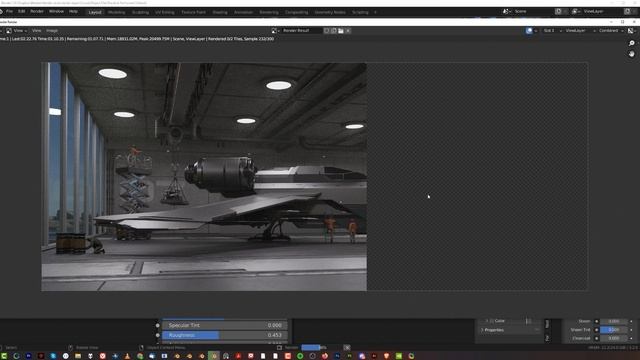Open the Edit menu
Image resolution: width=640 pixels, height=360 pixels.
point(21,11)
